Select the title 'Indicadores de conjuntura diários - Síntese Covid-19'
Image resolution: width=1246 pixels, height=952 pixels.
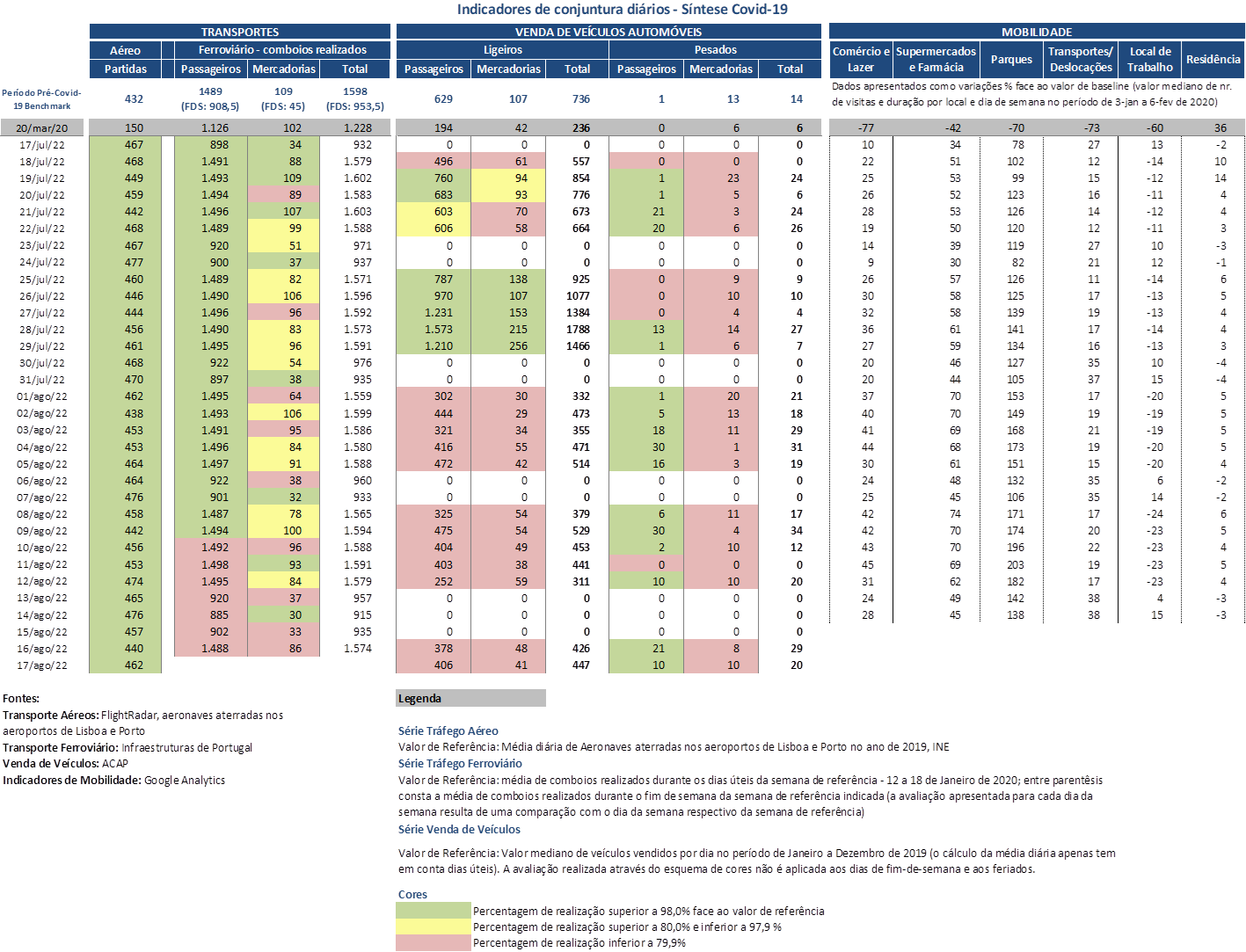[622, 10]
